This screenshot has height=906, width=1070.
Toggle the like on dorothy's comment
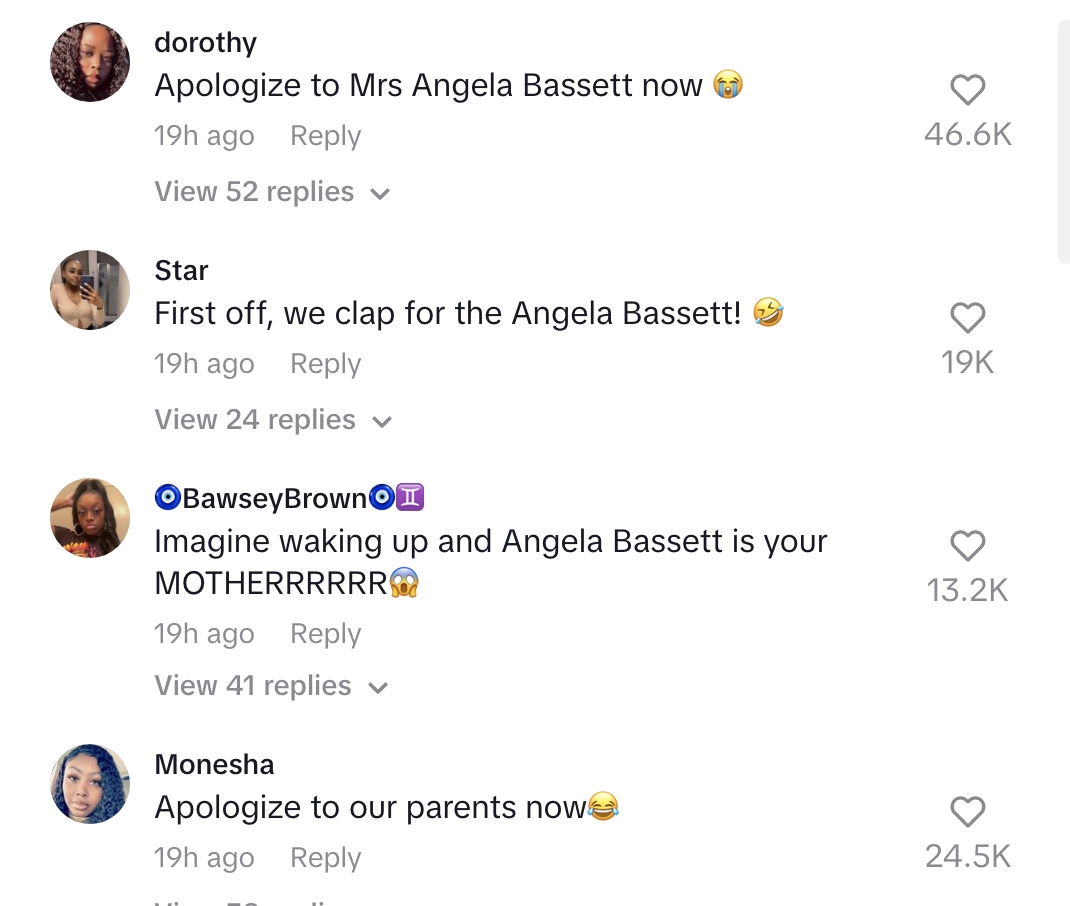click(x=967, y=90)
